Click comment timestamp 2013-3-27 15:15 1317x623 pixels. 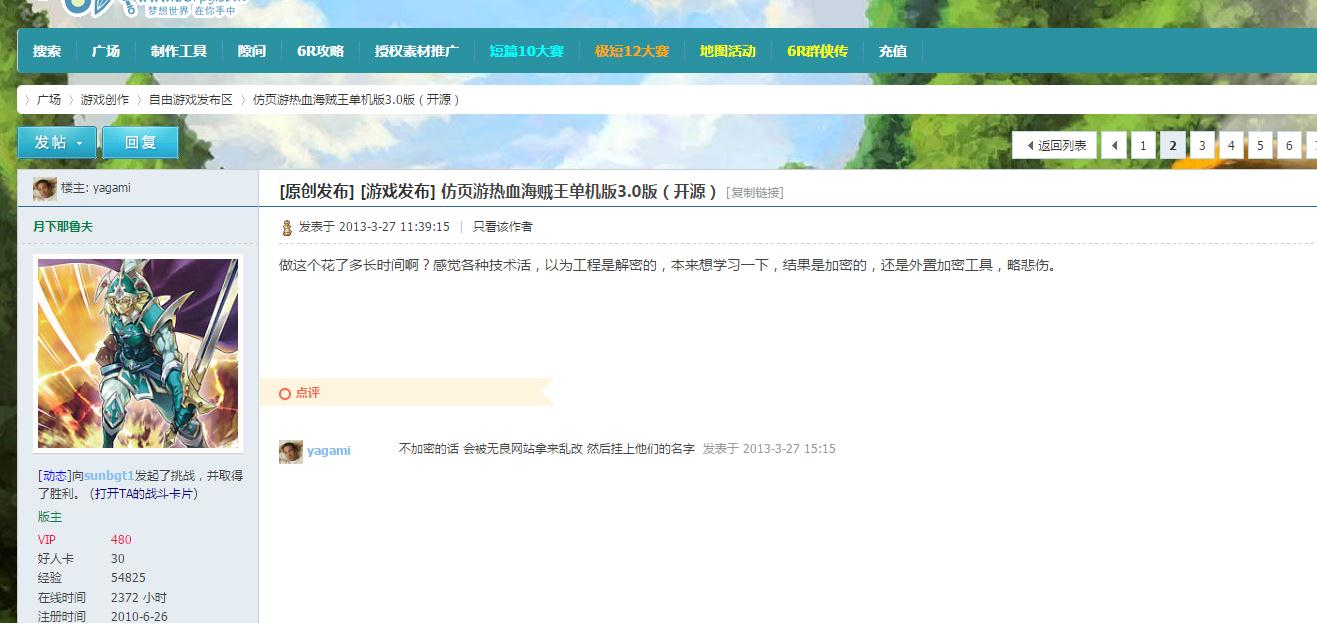click(x=789, y=449)
